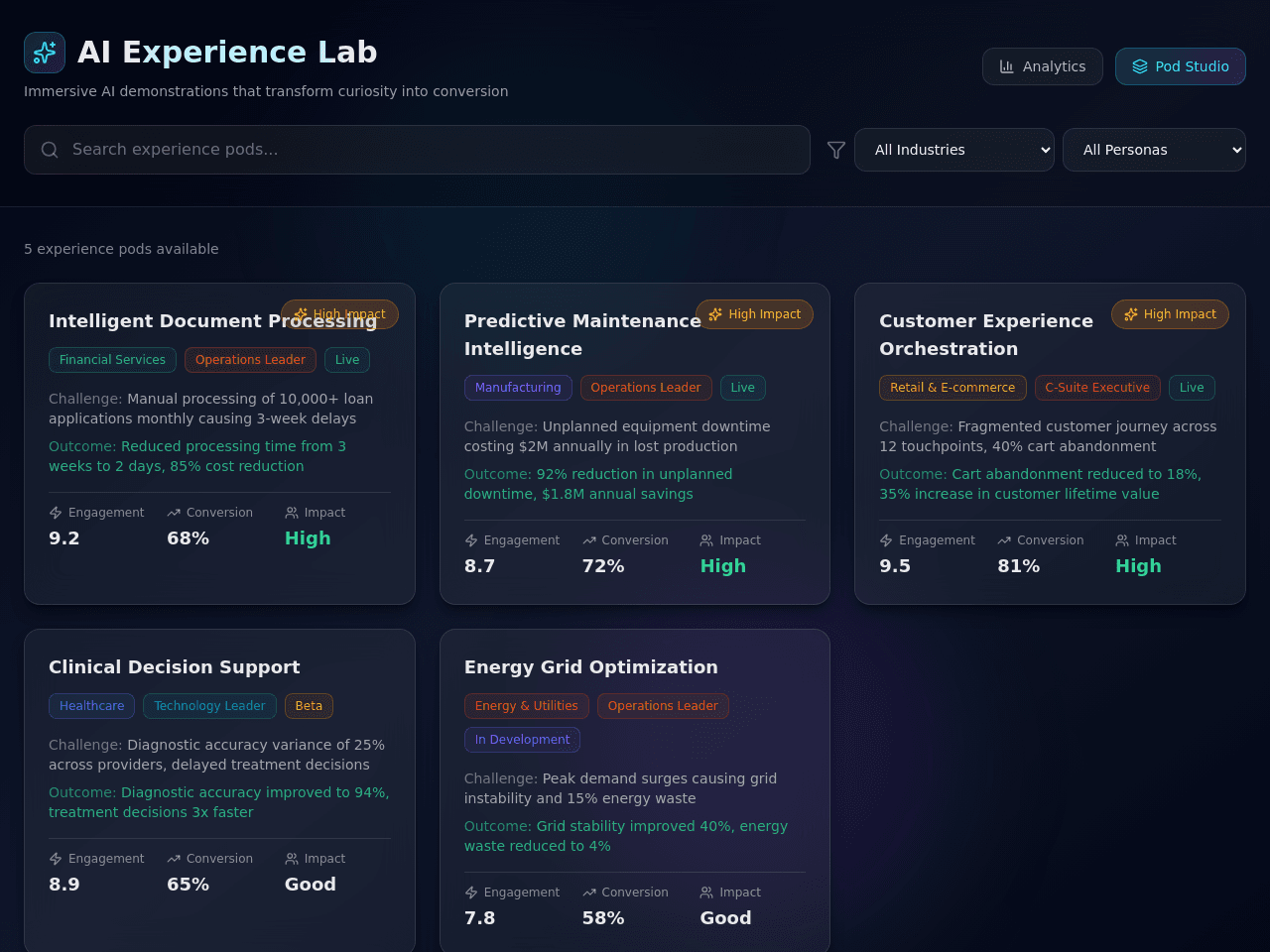Click Conversion trend icon on Customer Experience card

click(x=1004, y=540)
